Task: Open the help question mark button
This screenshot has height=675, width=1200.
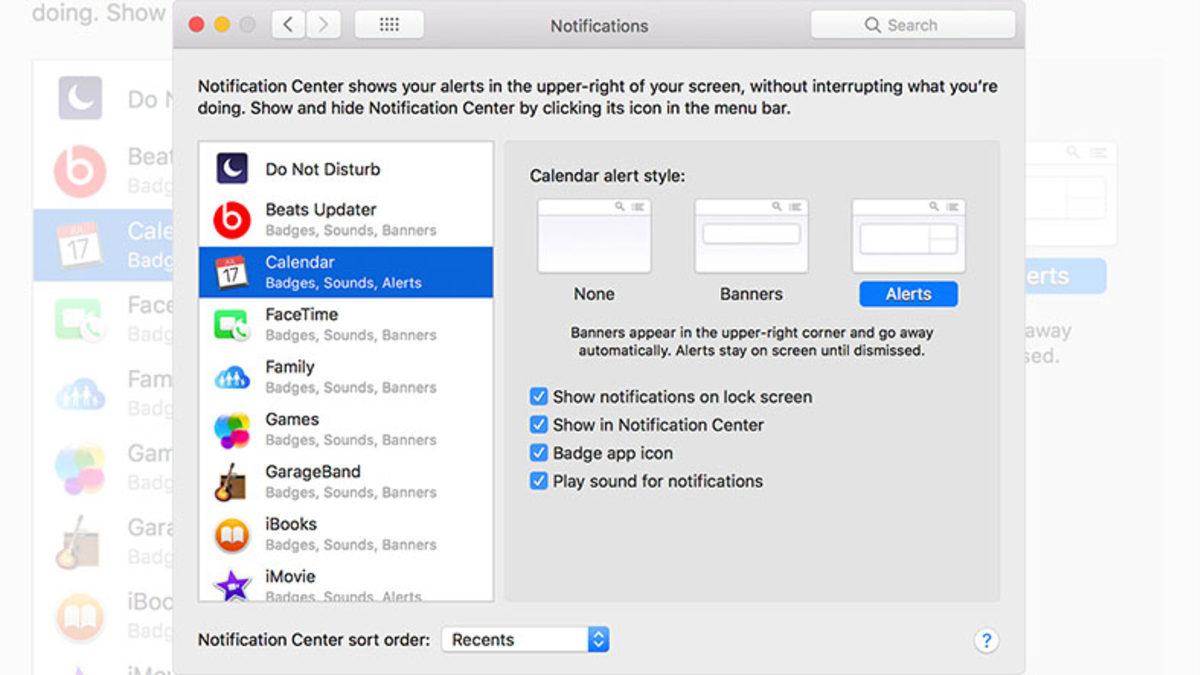Action: click(x=986, y=641)
